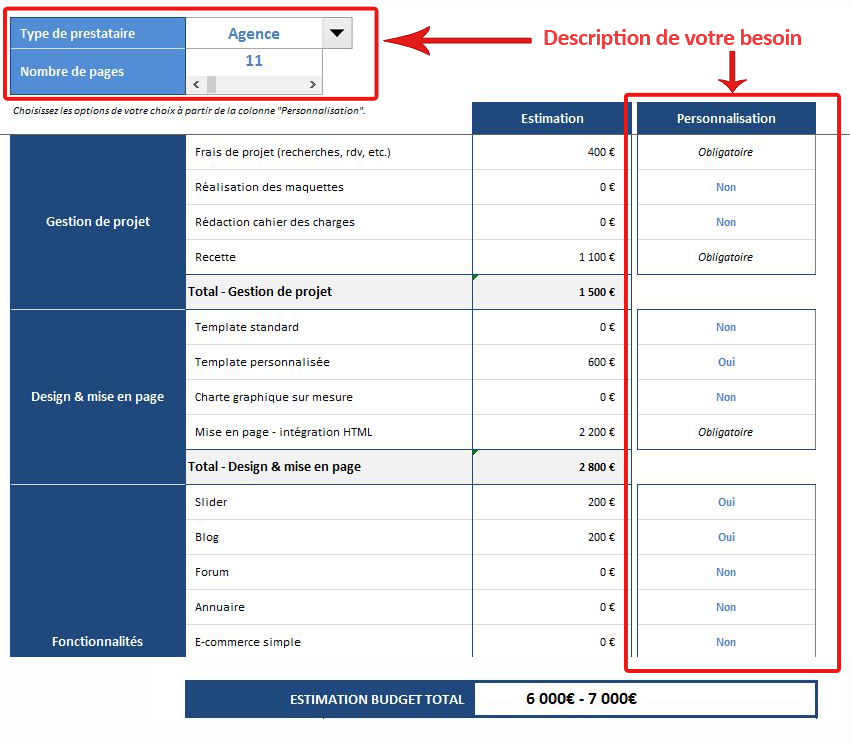This screenshot has width=850, height=749.
Task: Select the Agence value cell
Action: (254, 33)
